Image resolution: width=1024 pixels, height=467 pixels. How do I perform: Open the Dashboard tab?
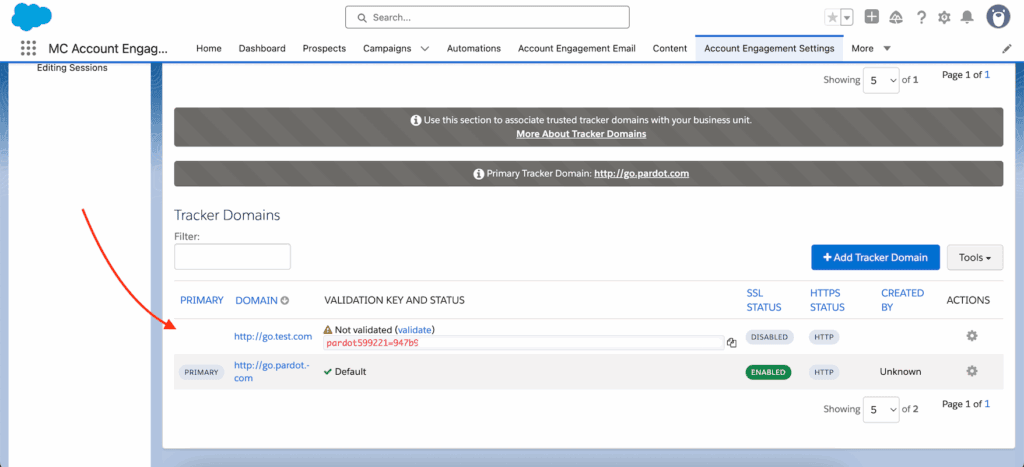tap(262, 48)
